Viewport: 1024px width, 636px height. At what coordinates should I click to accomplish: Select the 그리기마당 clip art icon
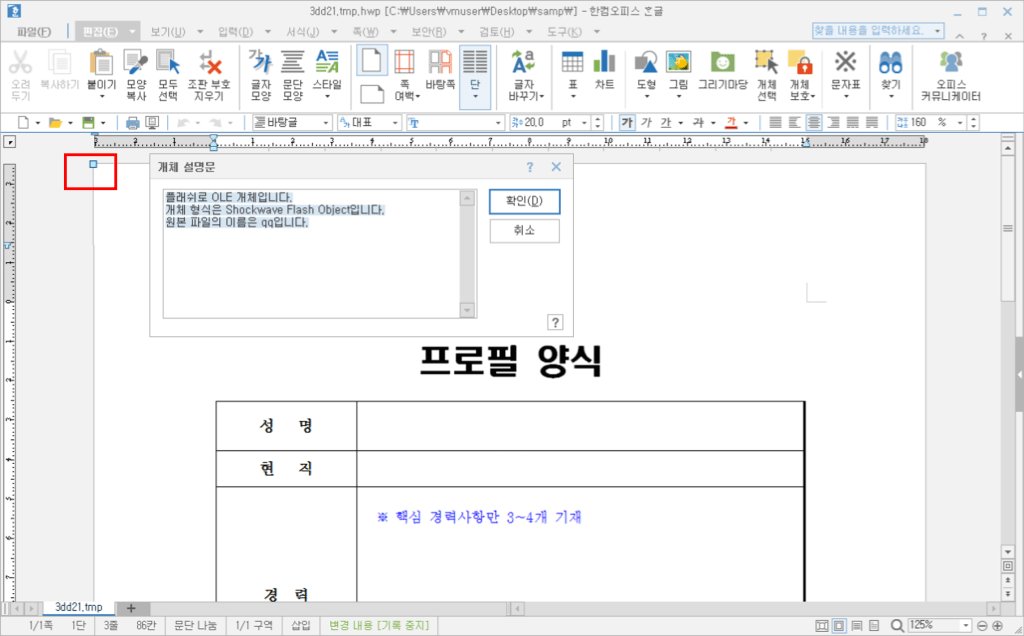coord(722,70)
